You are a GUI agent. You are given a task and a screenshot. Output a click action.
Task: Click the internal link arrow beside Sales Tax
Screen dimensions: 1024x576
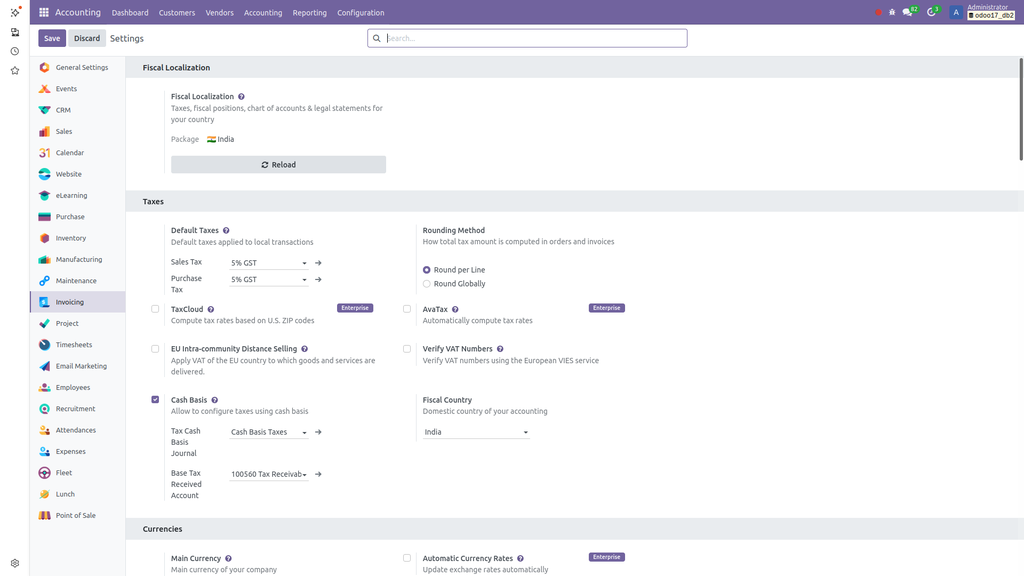(x=318, y=262)
